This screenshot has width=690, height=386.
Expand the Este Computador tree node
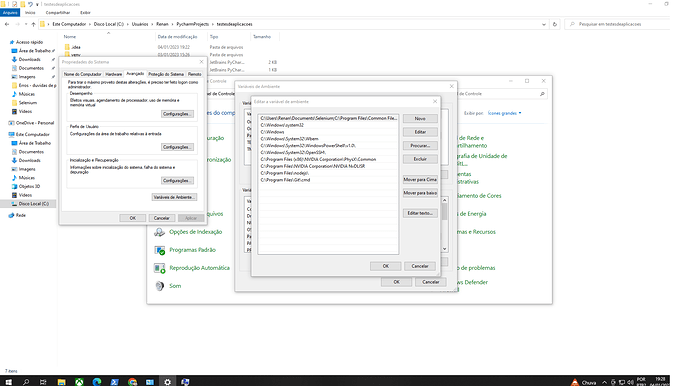(6, 135)
